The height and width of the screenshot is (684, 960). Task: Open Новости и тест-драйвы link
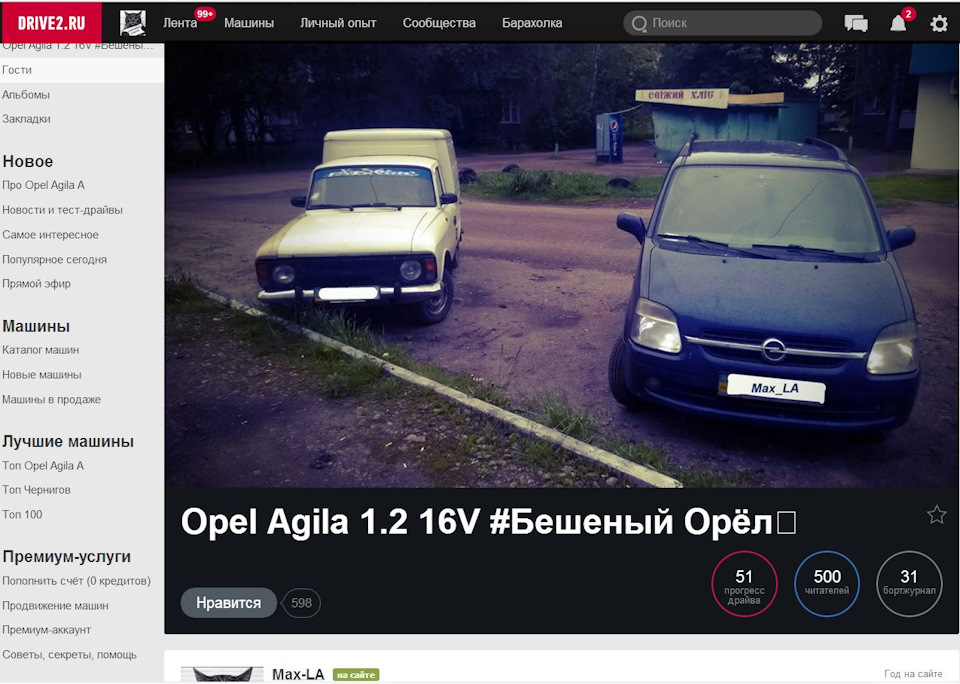[x=62, y=209]
